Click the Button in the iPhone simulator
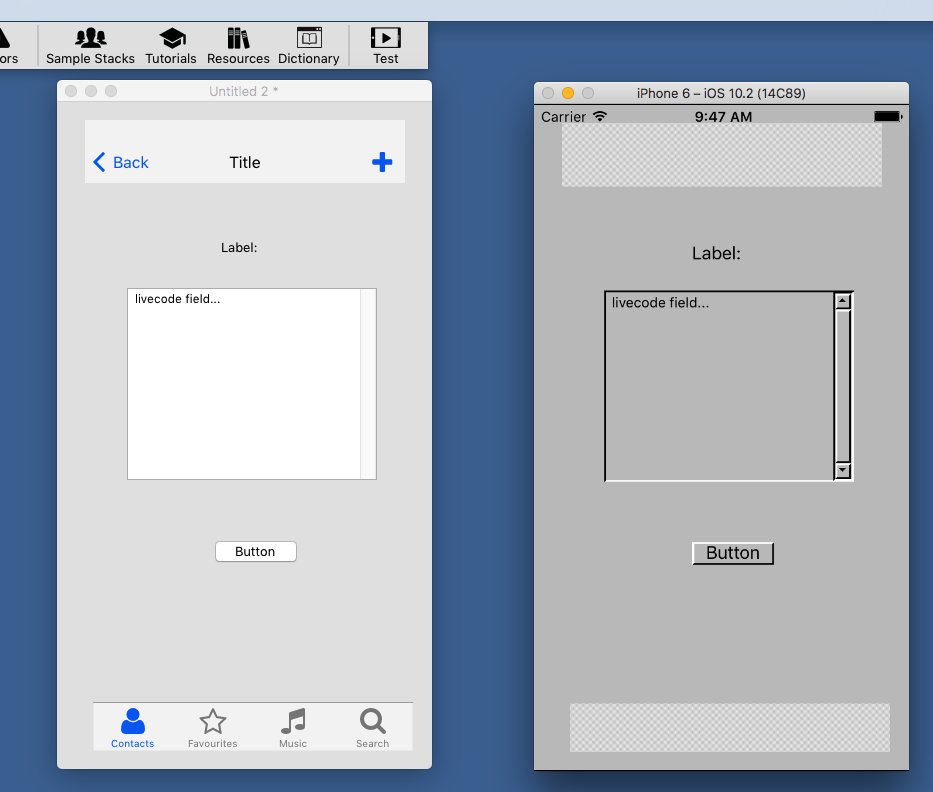Image resolution: width=933 pixels, height=792 pixels. click(x=732, y=553)
